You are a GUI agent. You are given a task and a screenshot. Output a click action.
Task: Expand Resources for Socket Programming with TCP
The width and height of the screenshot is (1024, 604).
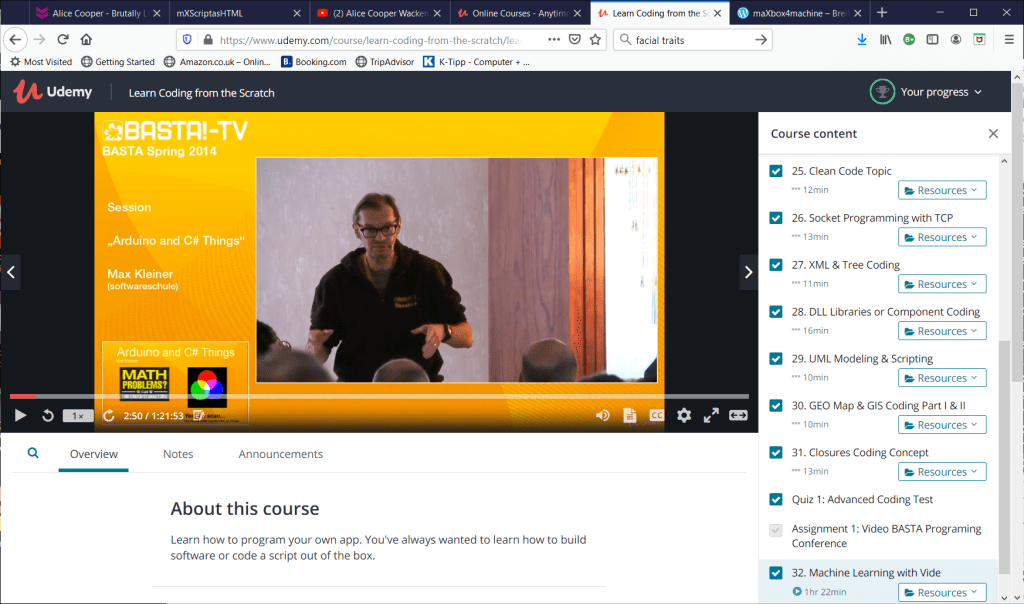[941, 237]
